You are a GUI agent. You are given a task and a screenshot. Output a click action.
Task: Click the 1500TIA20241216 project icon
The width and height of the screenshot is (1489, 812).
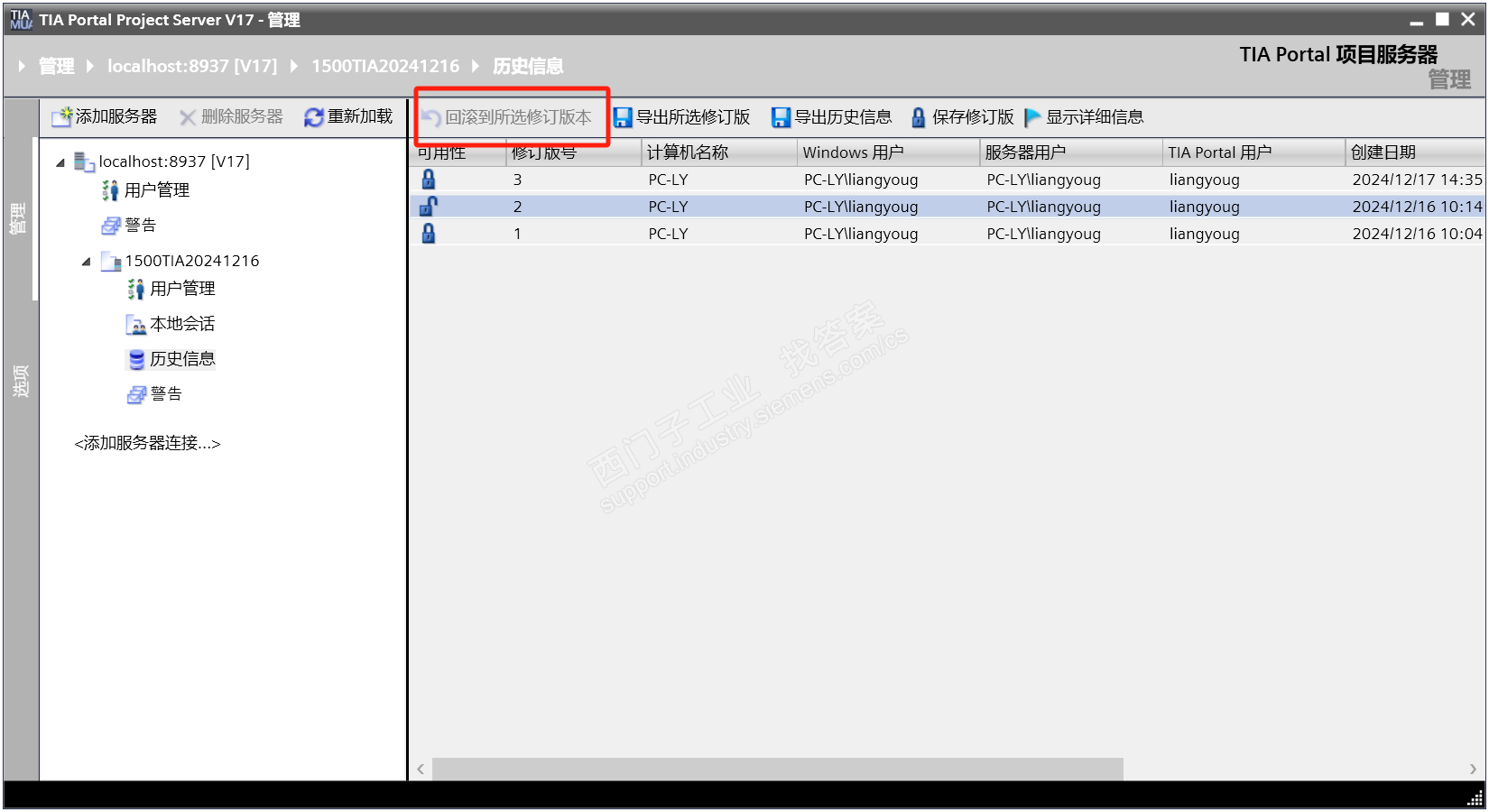coord(111,262)
